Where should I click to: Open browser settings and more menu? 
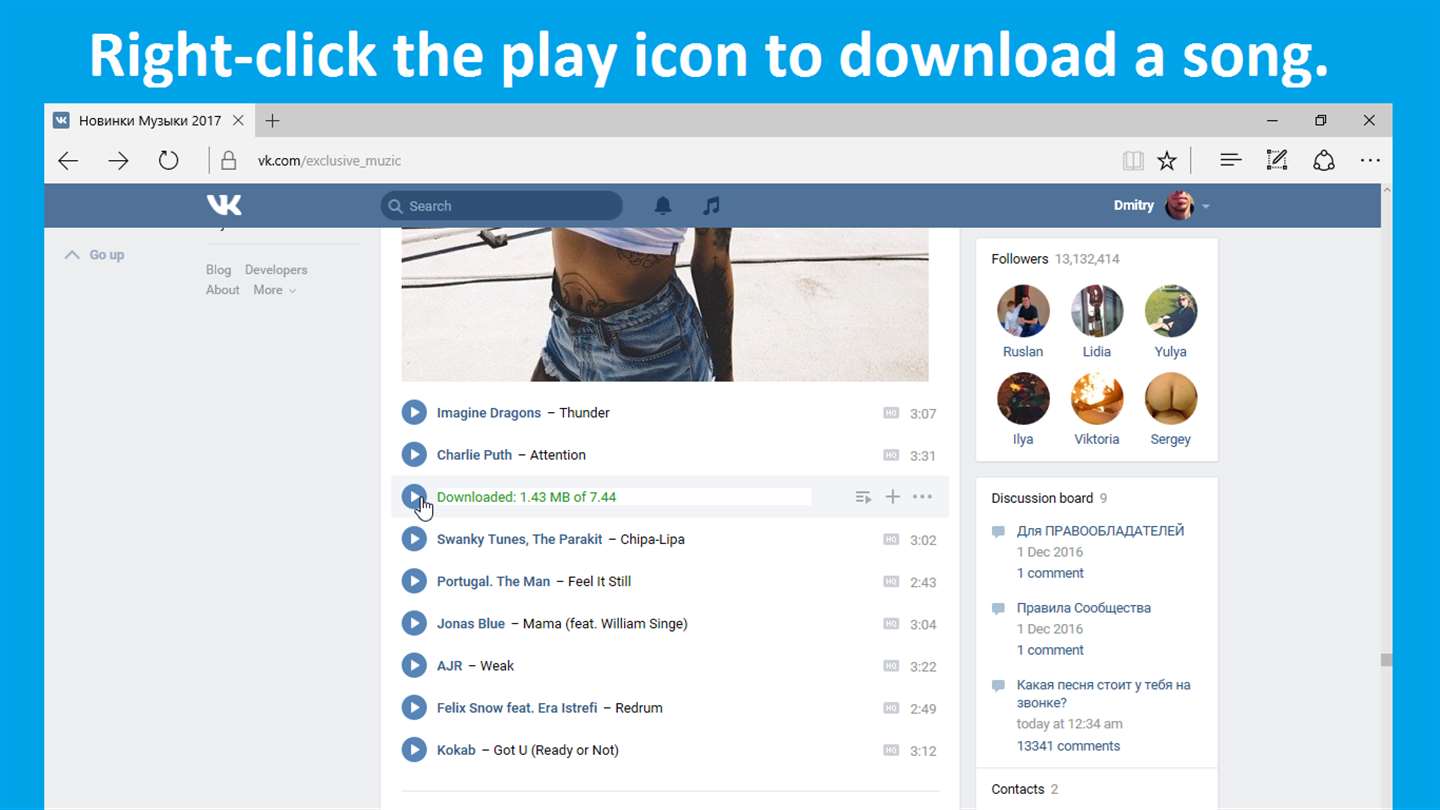1370,160
